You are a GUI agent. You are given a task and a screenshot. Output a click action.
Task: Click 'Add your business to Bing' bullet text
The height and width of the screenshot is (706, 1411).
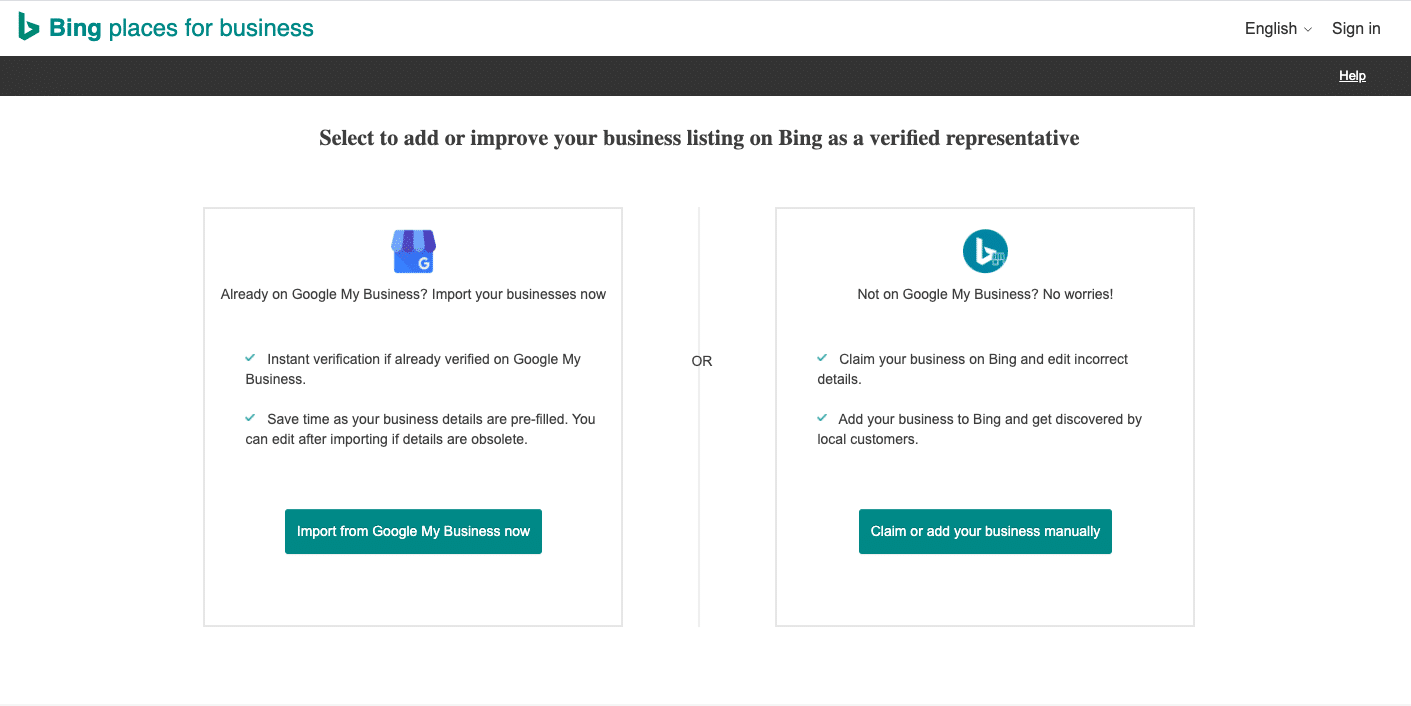[x=979, y=429]
